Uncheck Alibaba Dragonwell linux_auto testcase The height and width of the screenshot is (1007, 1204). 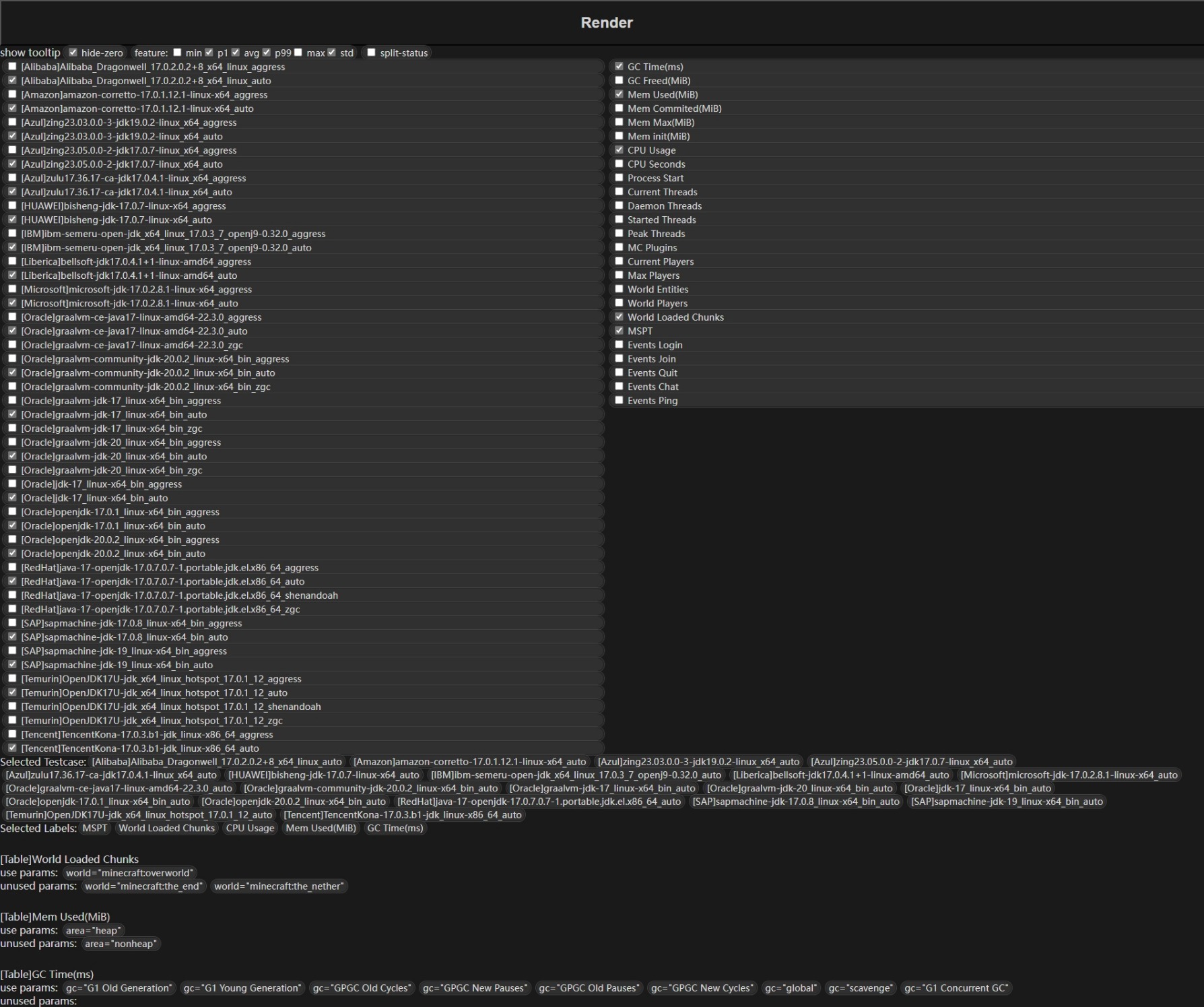pyautogui.click(x=12, y=80)
